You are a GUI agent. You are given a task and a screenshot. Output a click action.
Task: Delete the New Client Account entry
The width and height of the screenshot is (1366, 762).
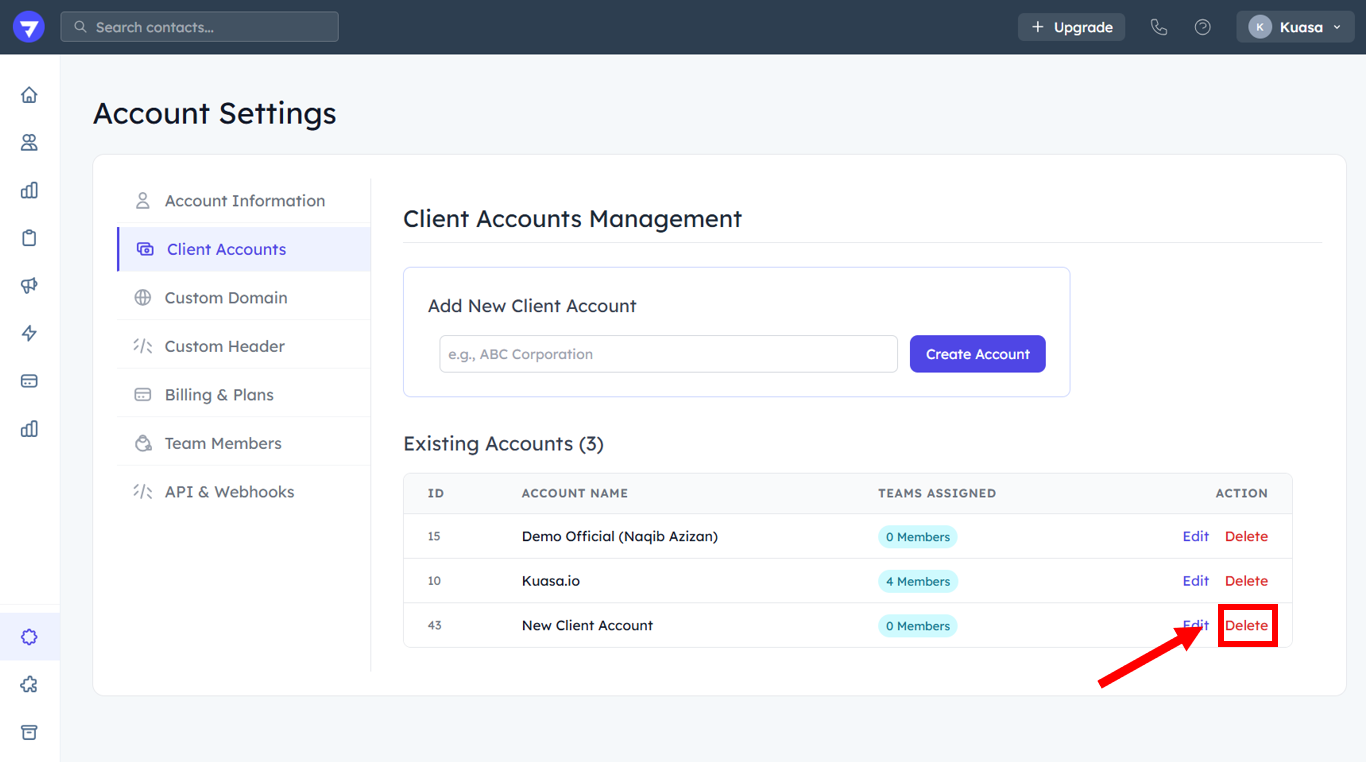click(x=1246, y=626)
